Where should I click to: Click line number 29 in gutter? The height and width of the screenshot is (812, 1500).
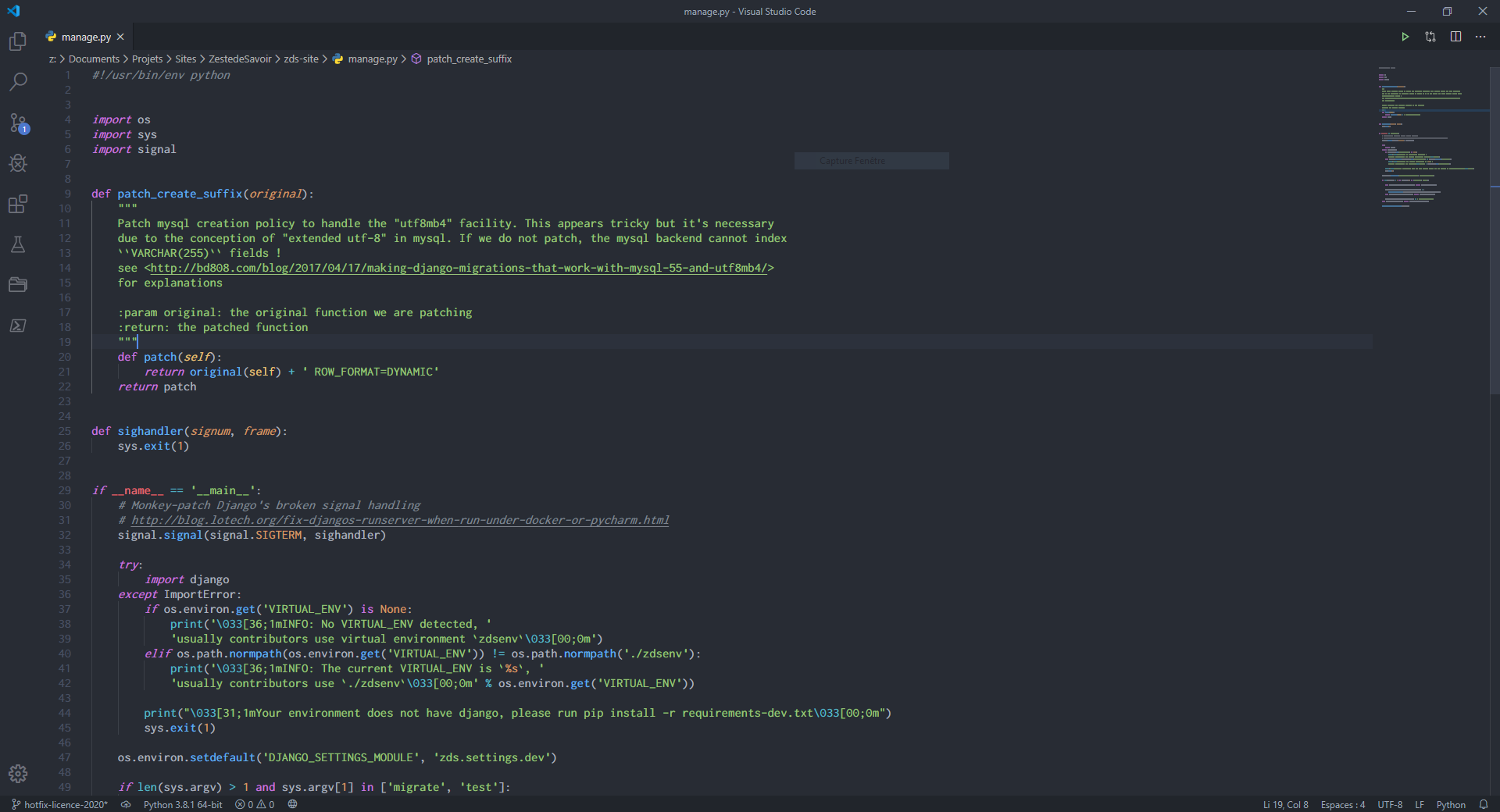click(x=64, y=490)
